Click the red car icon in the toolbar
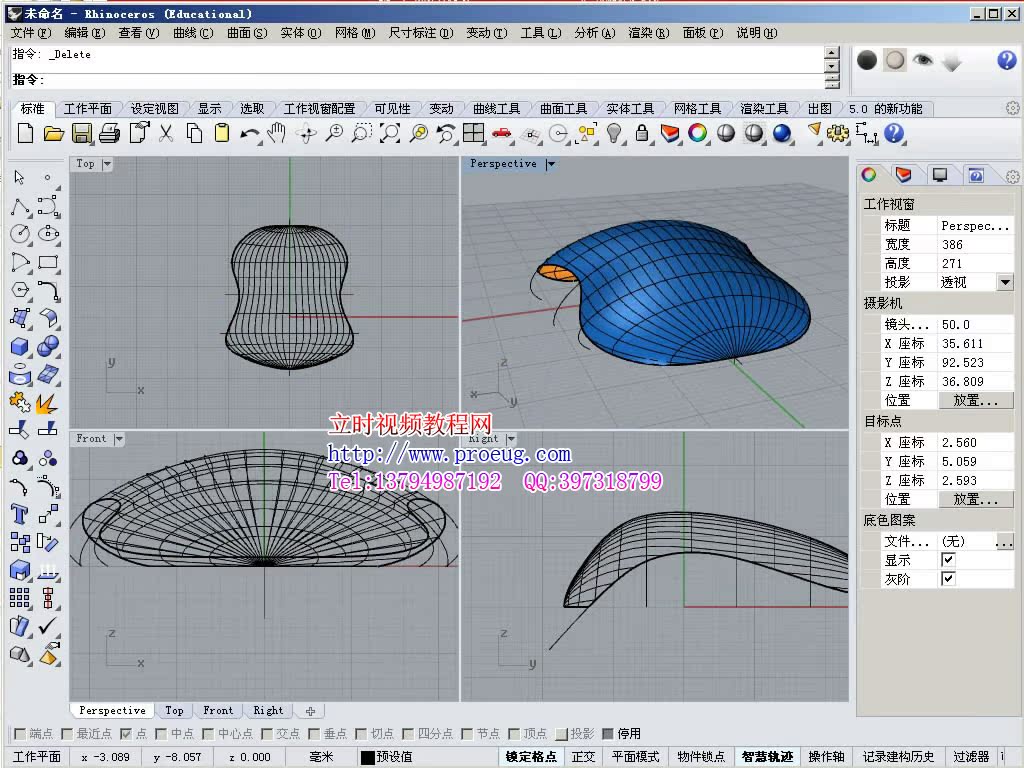1024x768 pixels. tap(502, 134)
